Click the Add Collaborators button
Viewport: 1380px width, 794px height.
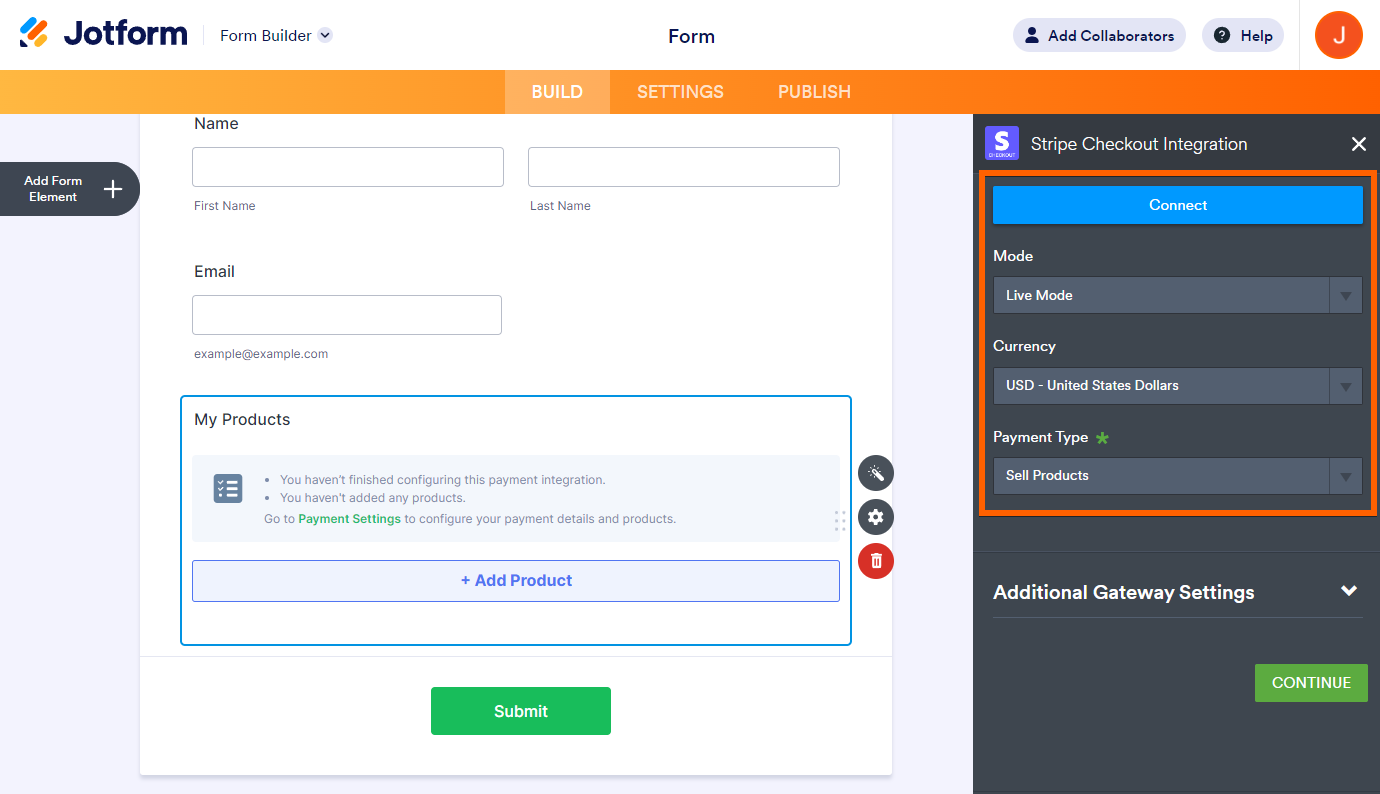1099,36
